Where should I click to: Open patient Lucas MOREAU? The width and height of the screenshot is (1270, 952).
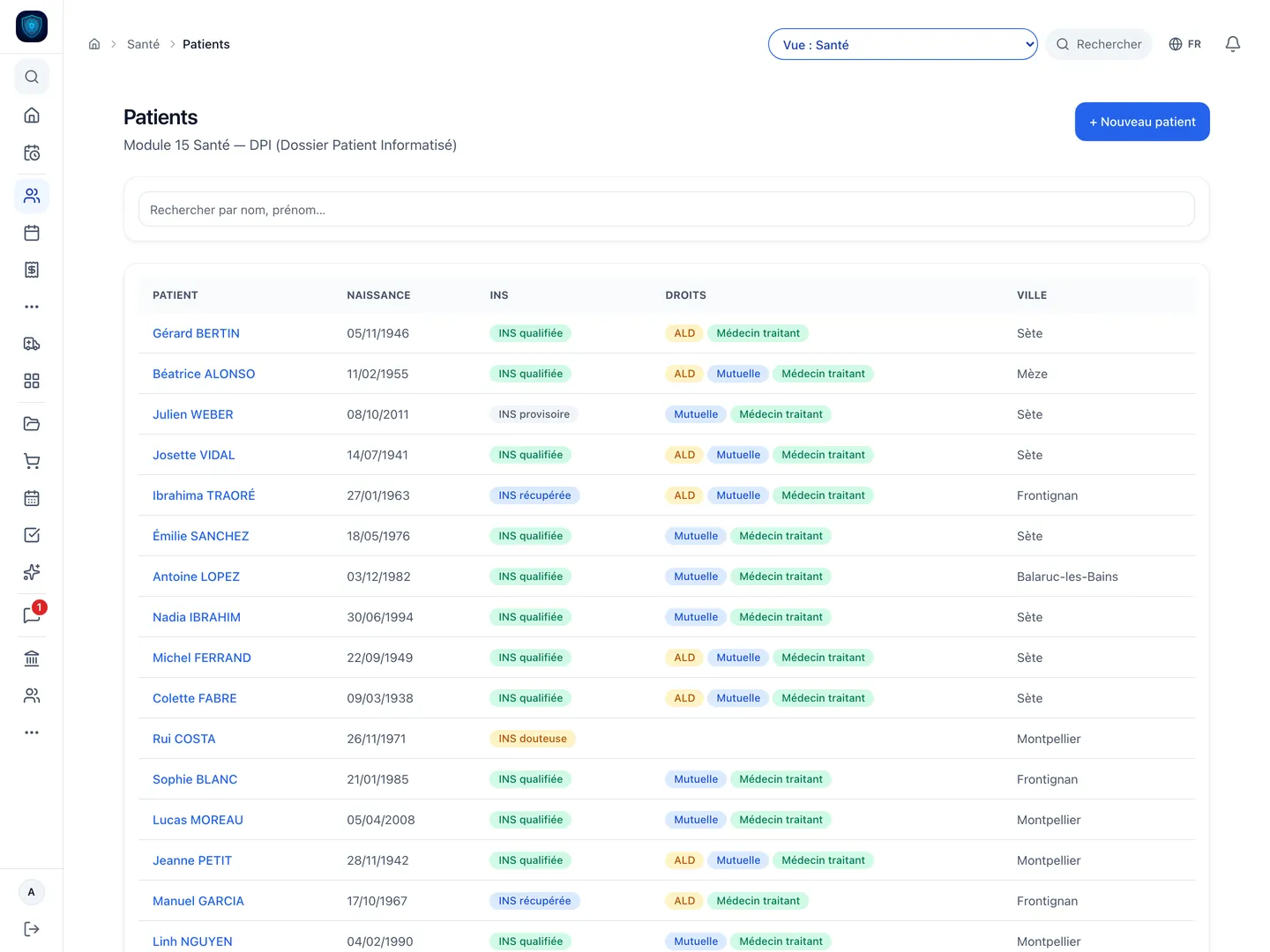[x=198, y=820]
